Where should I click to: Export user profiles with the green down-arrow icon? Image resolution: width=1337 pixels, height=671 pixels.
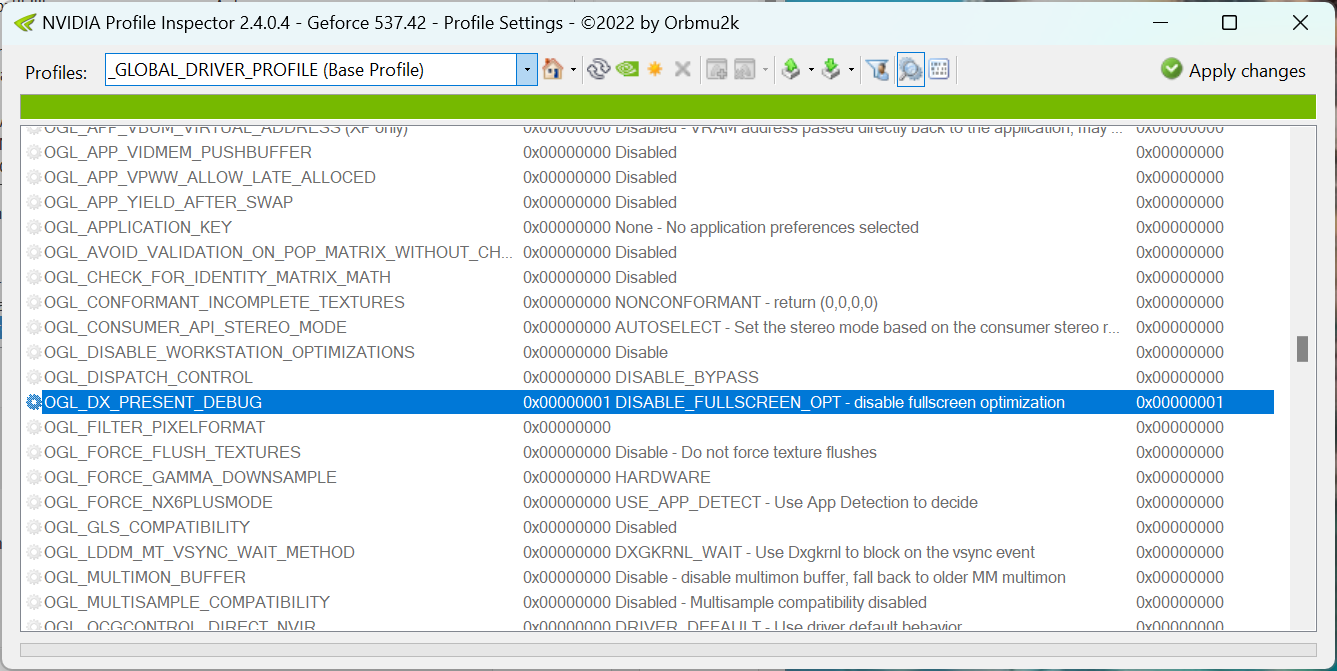pos(832,69)
